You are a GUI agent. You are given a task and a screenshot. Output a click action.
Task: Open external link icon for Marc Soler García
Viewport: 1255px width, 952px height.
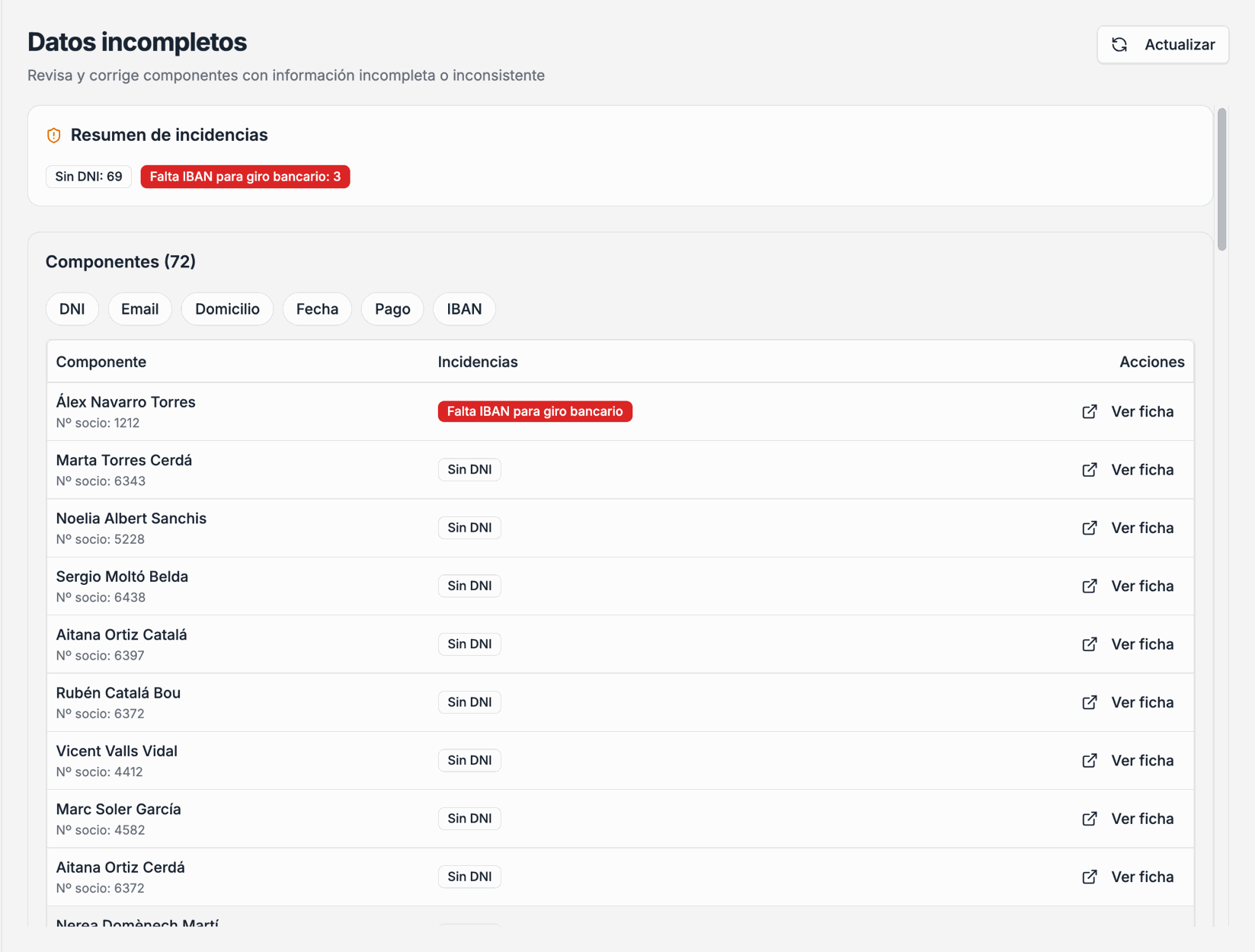(1090, 819)
